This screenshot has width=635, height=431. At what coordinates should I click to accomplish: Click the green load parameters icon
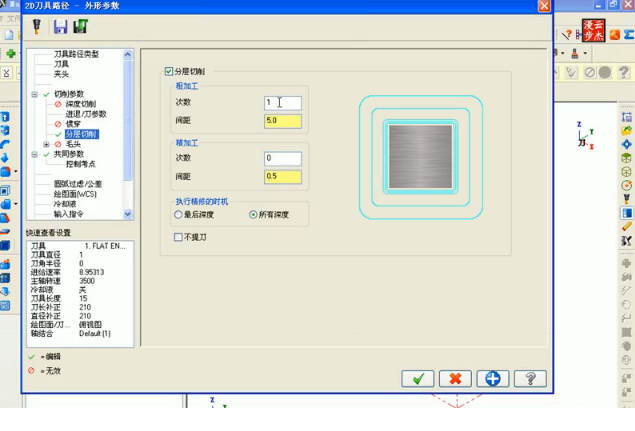81,27
